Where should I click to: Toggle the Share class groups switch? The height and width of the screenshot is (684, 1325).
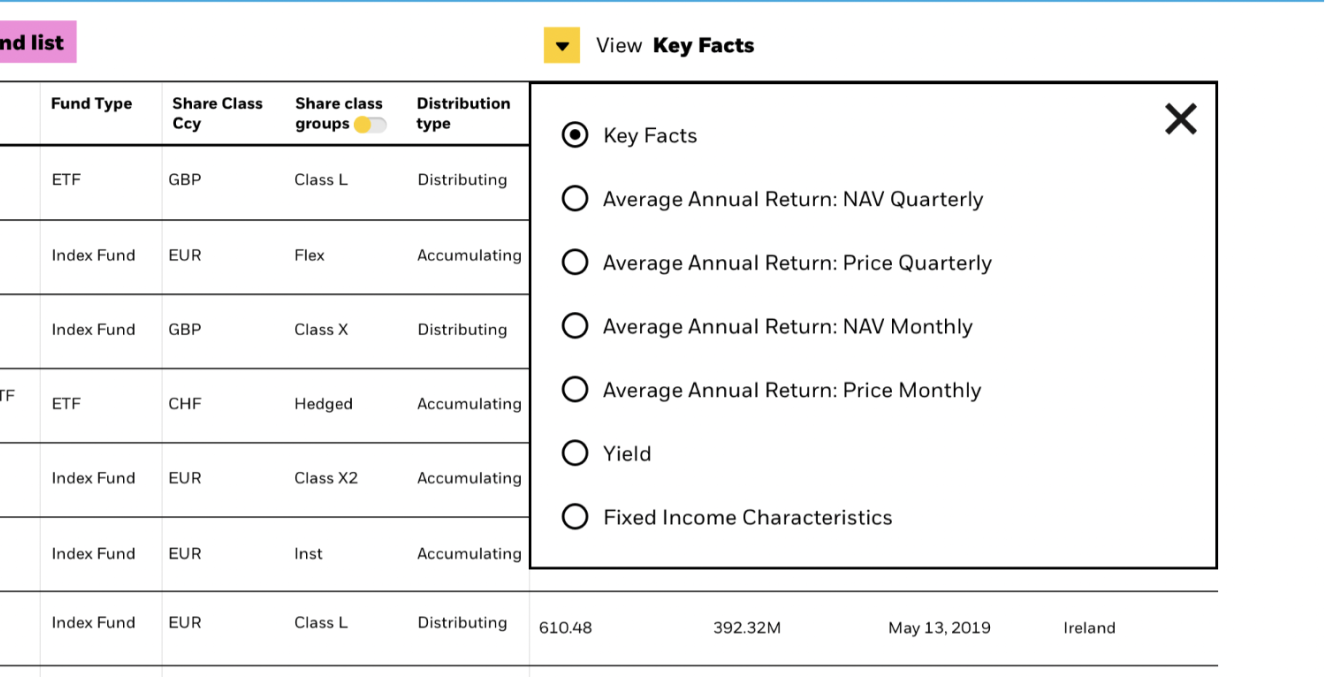pos(370,125)
